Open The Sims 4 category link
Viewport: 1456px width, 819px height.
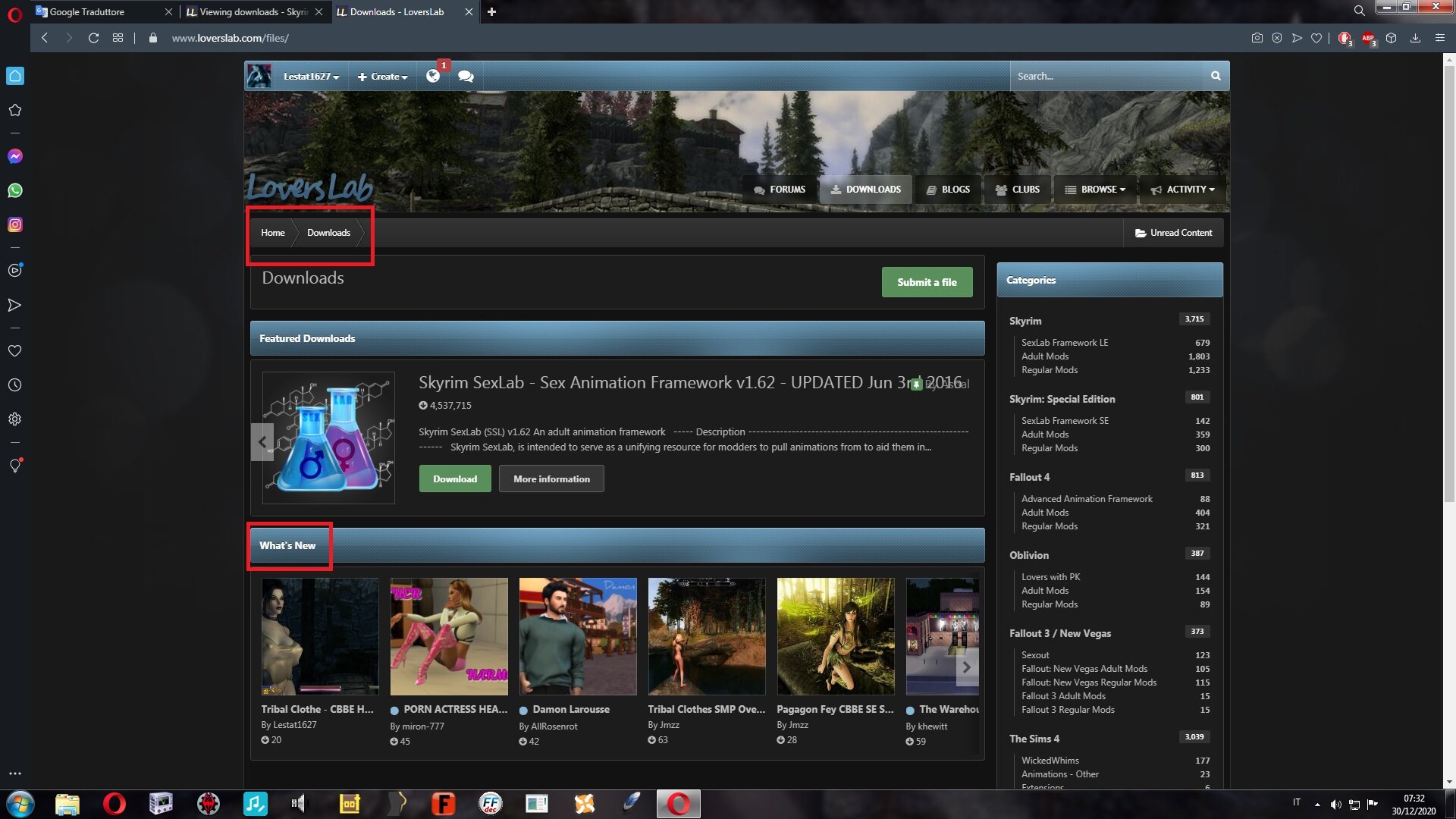pos(1034,739)
